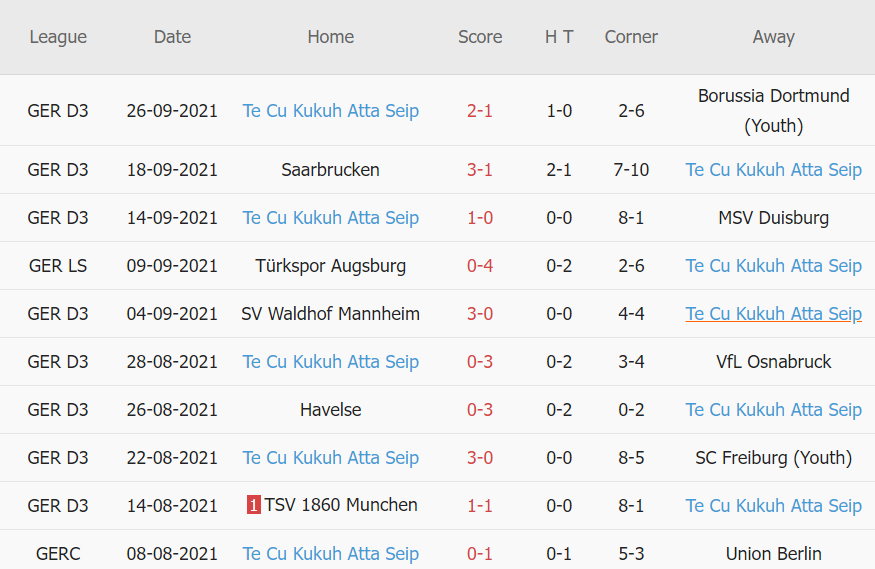Click the 0-4 score of Türkspor Augsburg match

click(480, 266)
